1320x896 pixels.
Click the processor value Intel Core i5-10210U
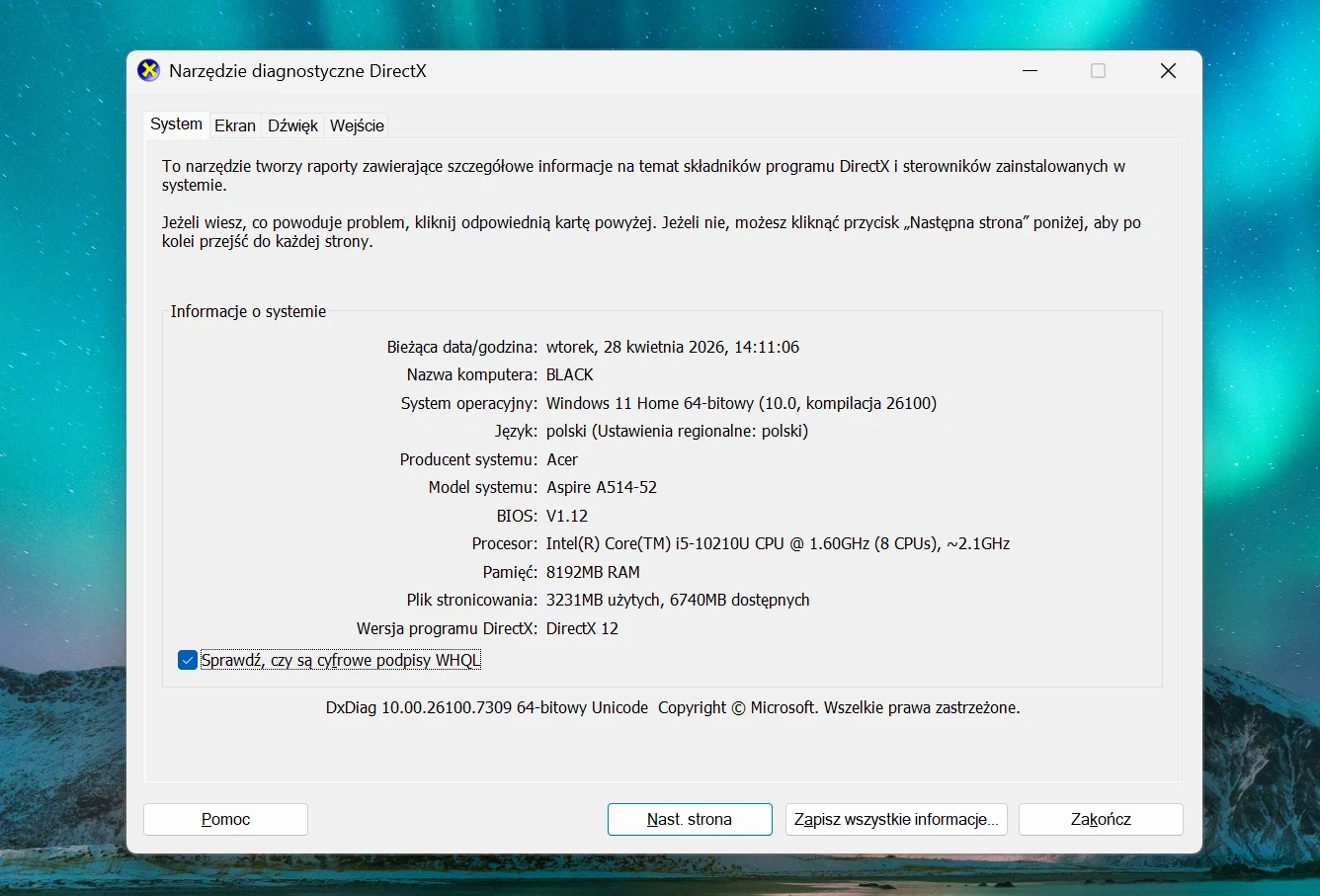pos(778,543)
